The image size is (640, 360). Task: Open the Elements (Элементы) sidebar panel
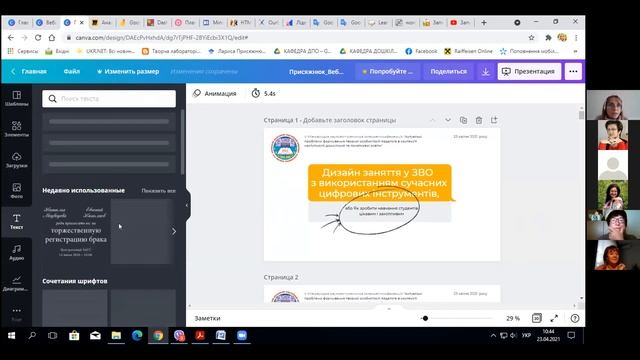click(16, 129)
